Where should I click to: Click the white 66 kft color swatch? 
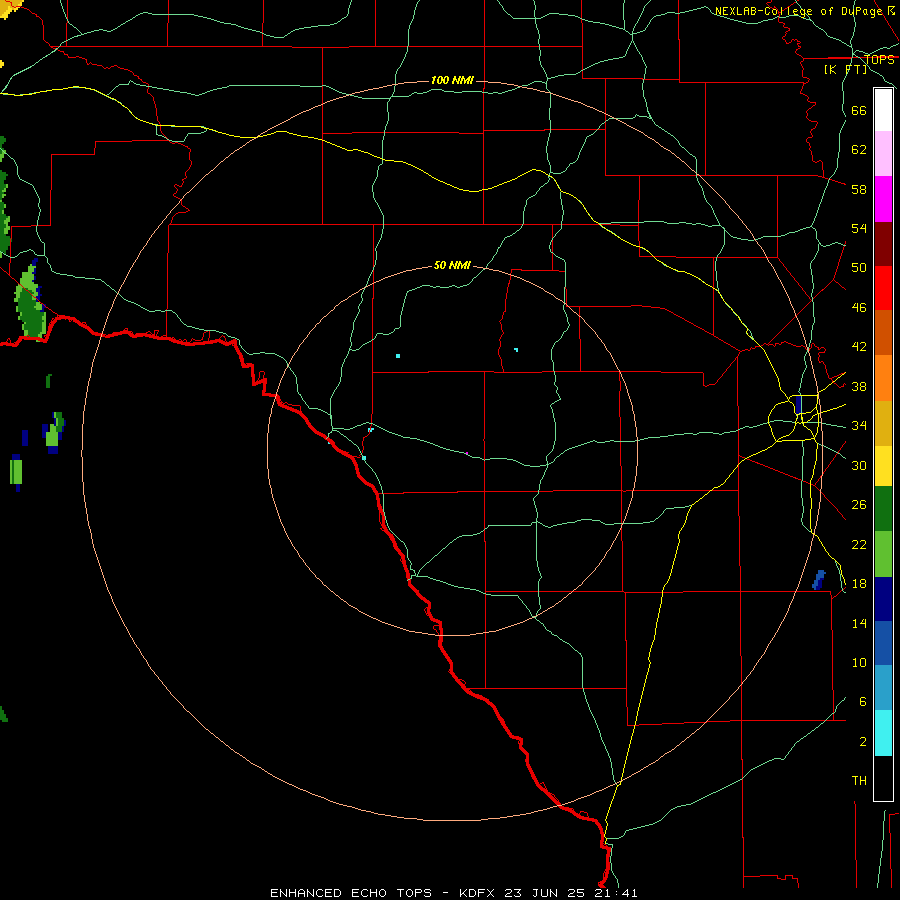point(883,110)
